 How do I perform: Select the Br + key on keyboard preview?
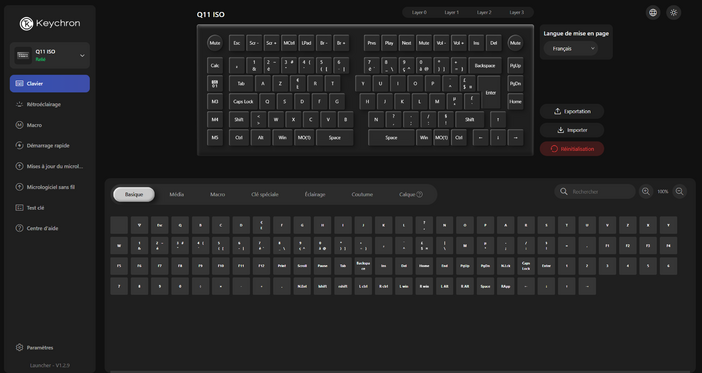(x=341, y=43)
